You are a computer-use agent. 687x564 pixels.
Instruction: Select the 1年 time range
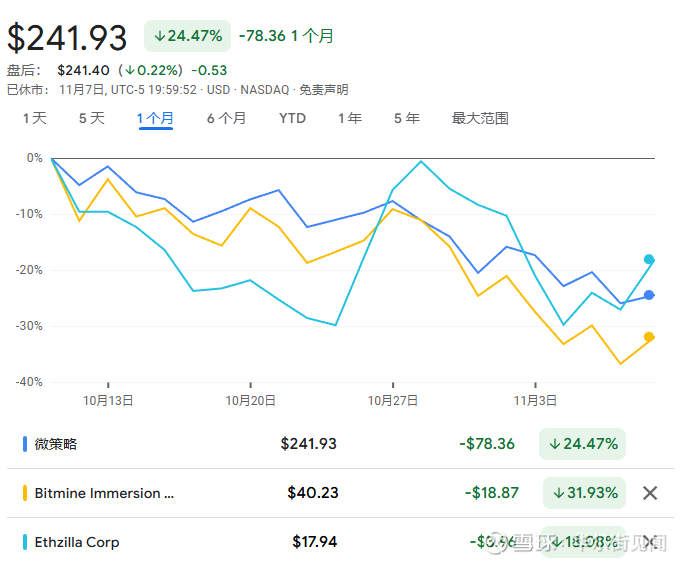[350, 118]
